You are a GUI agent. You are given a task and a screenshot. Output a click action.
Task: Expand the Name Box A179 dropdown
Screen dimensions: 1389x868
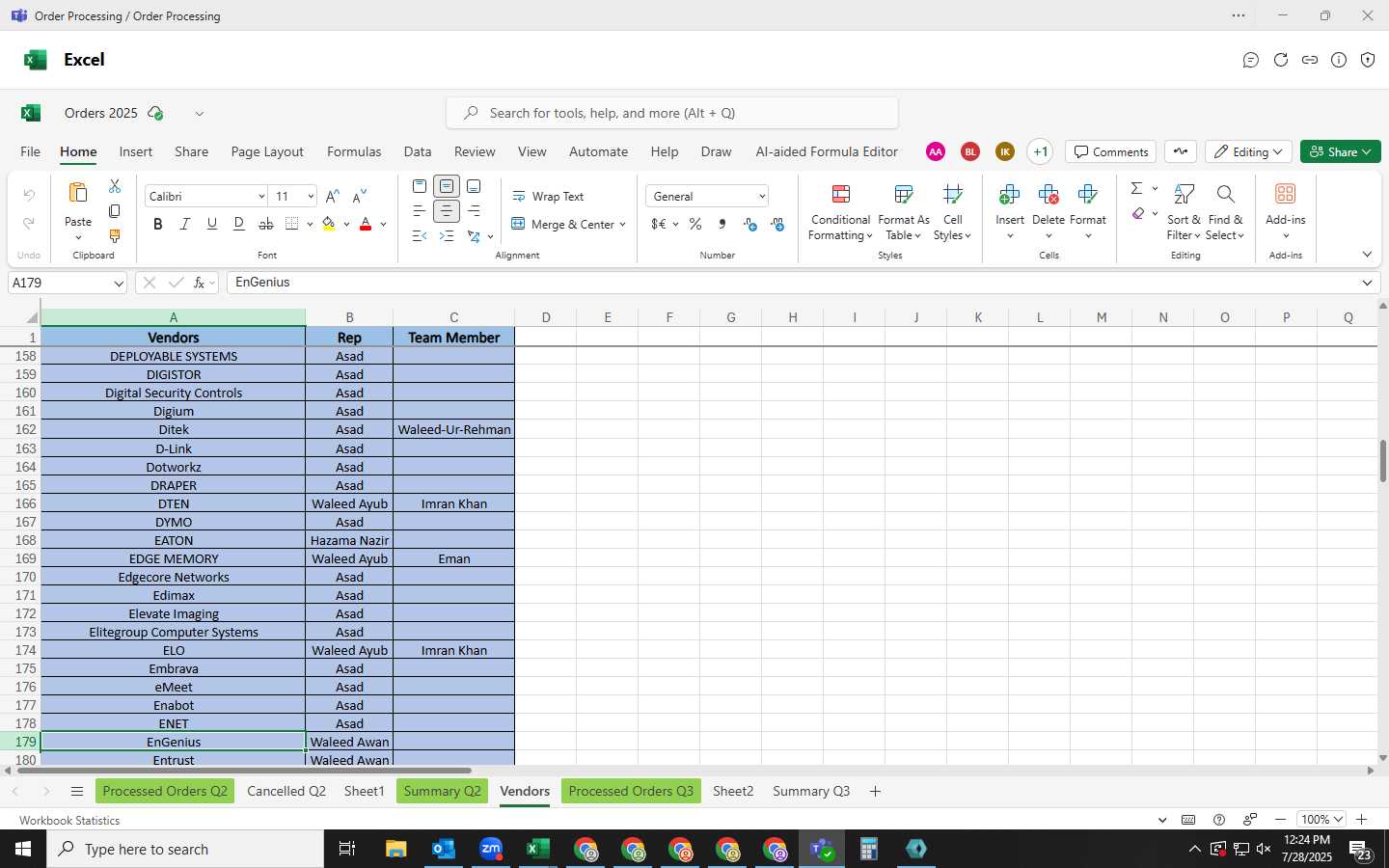(x=119, y=284)
